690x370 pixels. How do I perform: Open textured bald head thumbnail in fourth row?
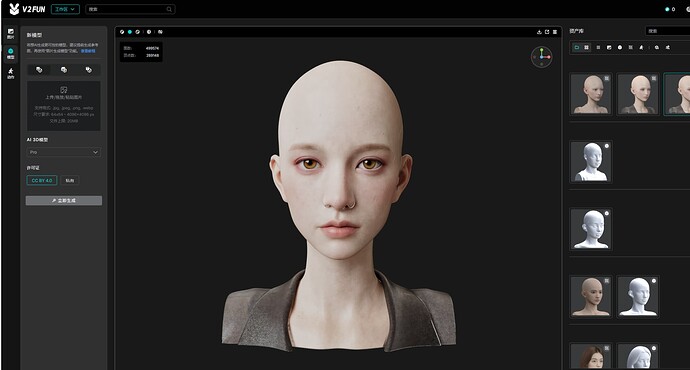click(x=591, y=297)
